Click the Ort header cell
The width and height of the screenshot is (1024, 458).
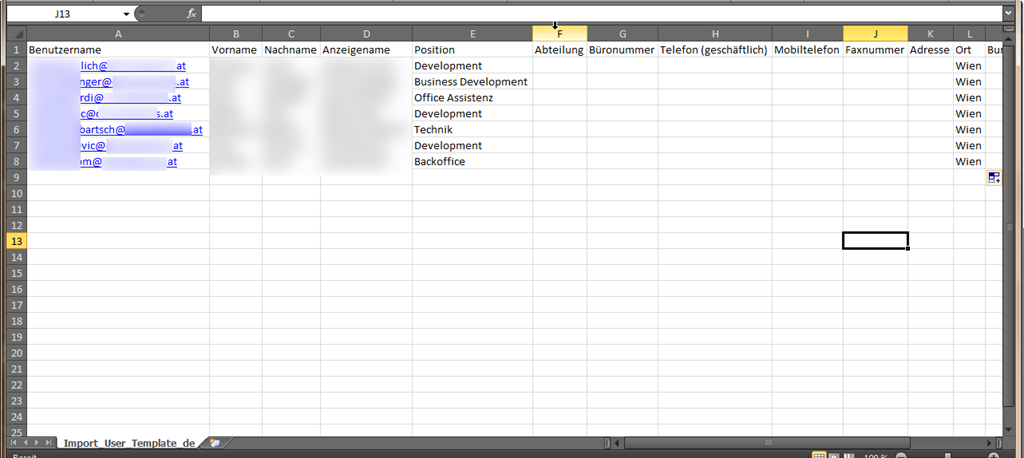coord(970,50)
